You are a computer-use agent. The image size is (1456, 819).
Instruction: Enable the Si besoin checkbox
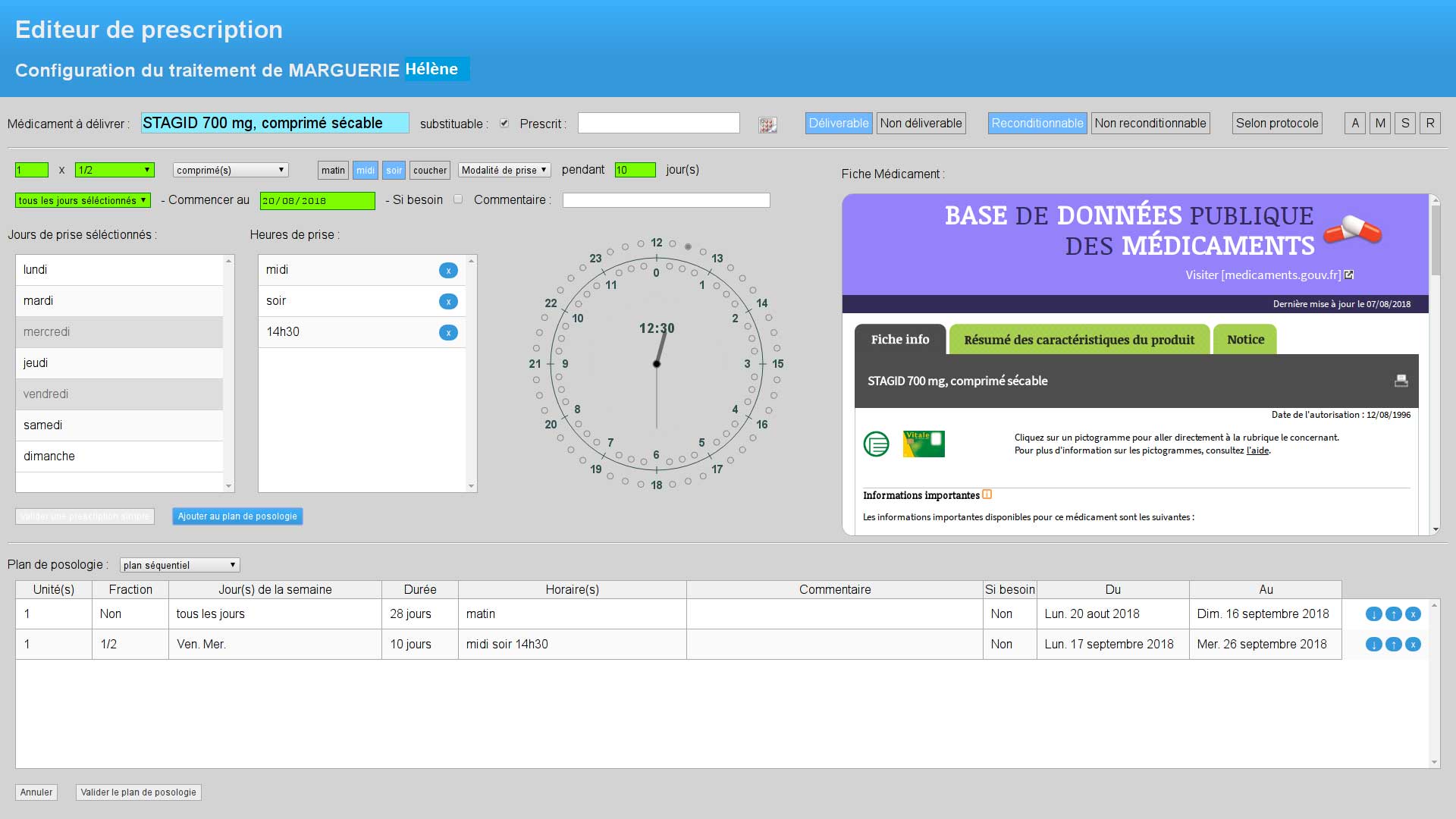458,199
